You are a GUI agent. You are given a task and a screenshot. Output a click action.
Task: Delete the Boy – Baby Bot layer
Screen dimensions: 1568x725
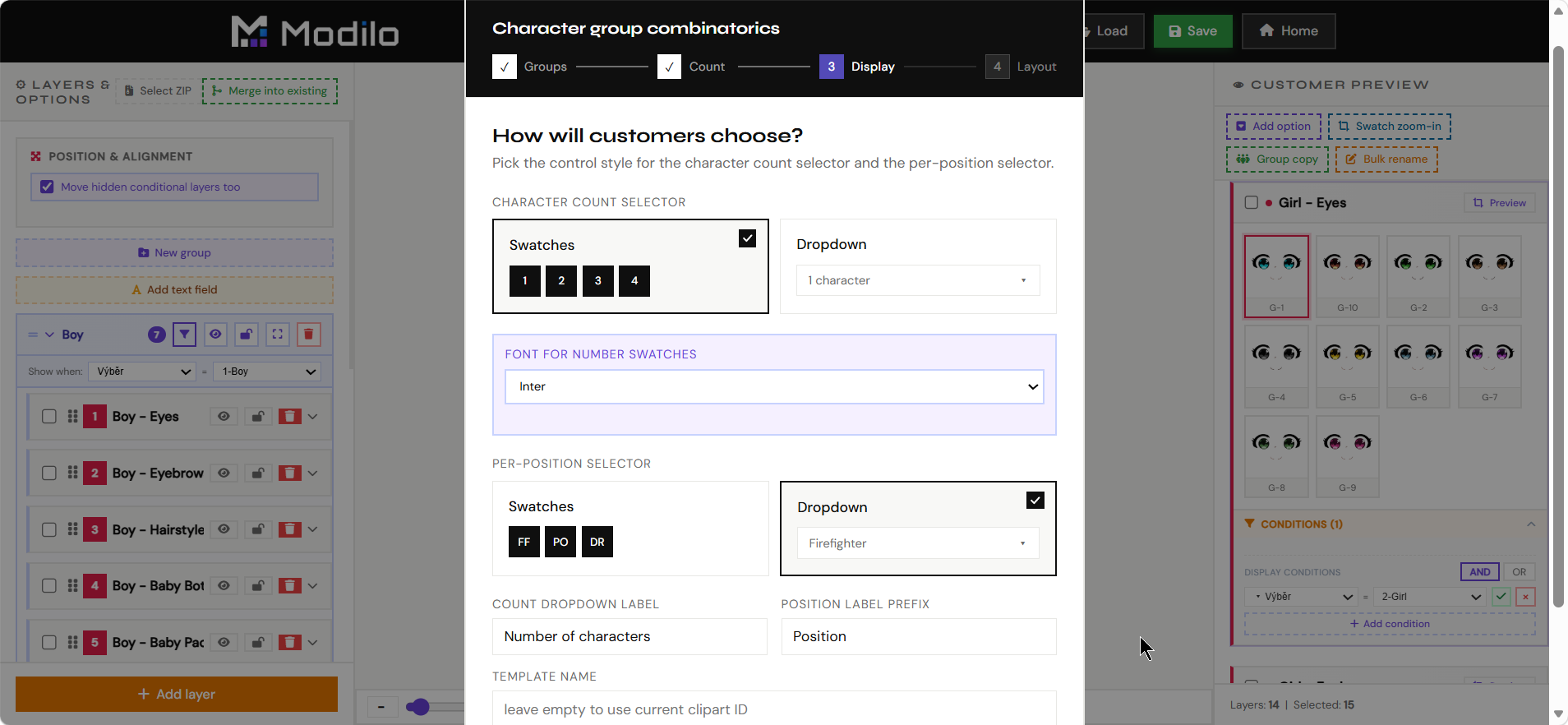click(x=290, y=586)
